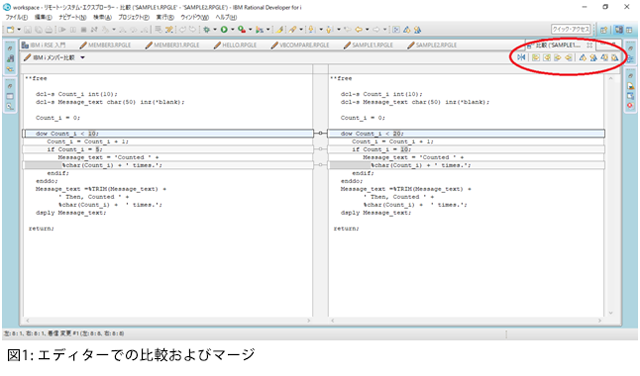Switch to the SAMPLE2.RPGLE tab

pos(432,45)
